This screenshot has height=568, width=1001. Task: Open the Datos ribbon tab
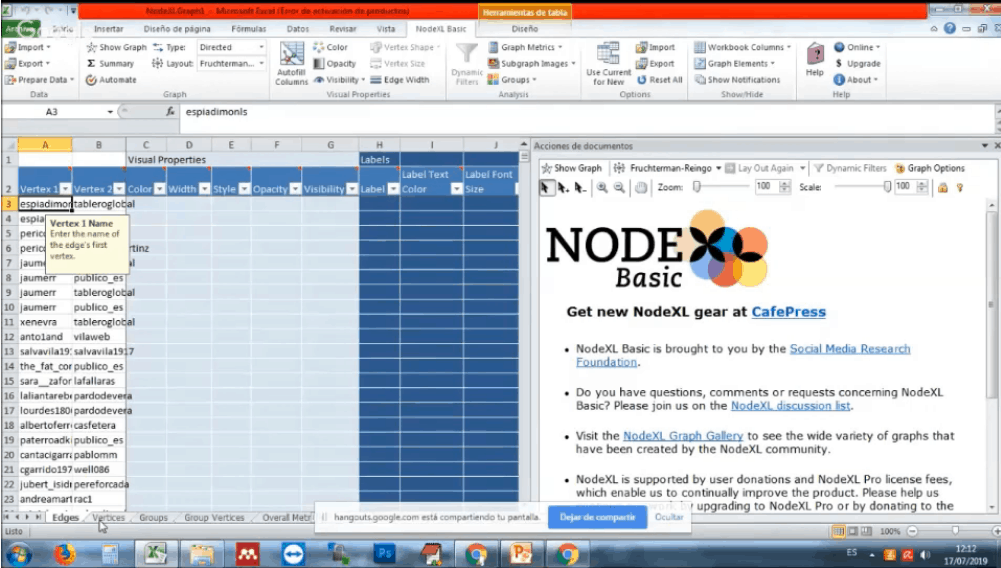point(297,29)
